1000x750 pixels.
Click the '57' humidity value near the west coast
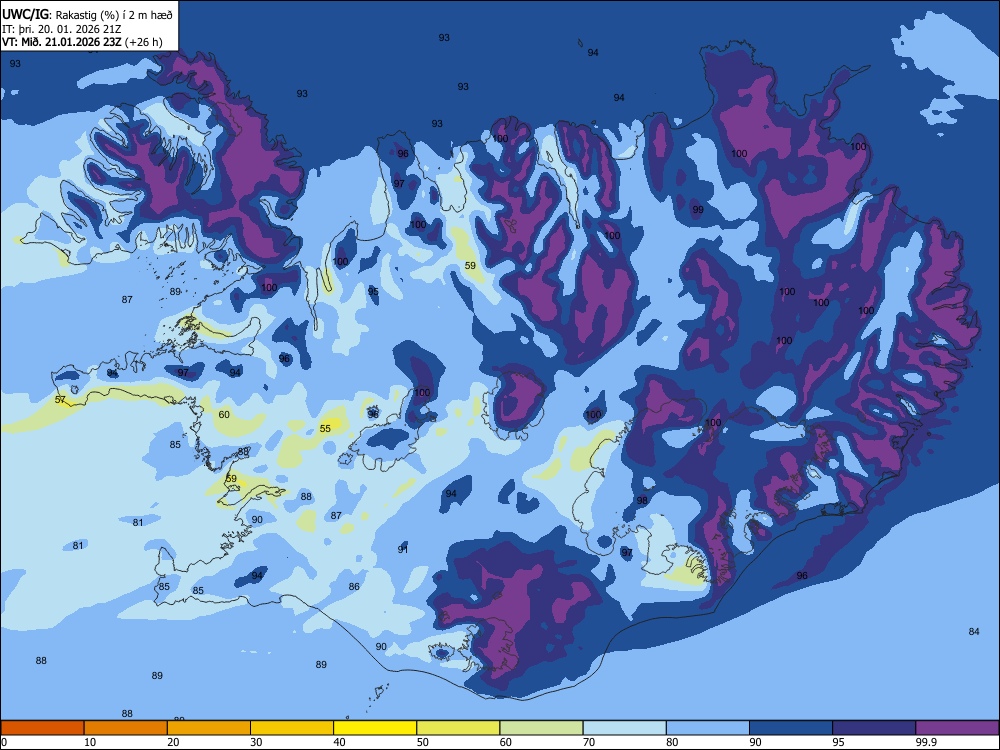pyautogui.click(x=60, y=400)
